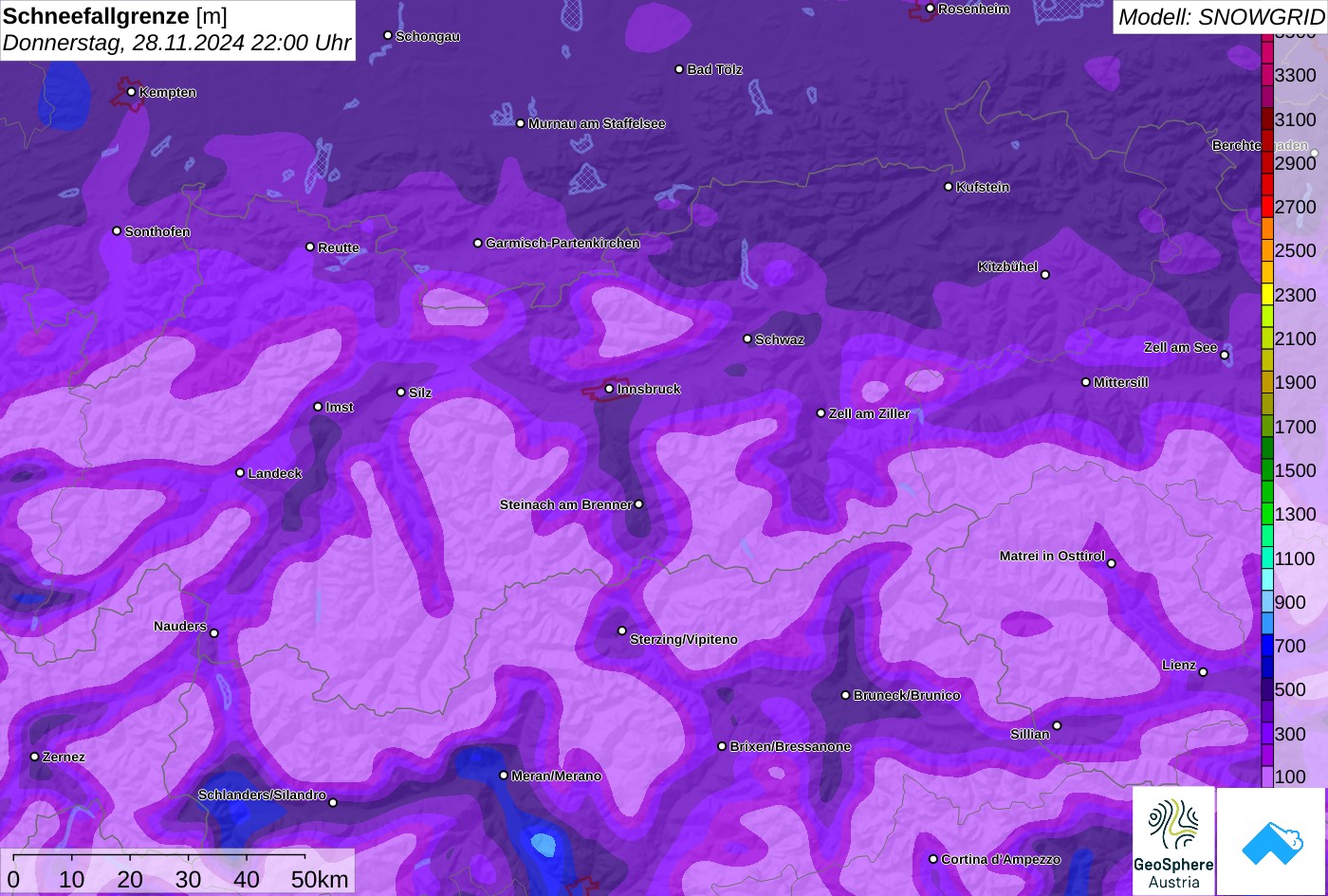The width and height of the screenshot is (1328, 896).
Task: Click the blue cloud arrow logo
Action: pyautogui.click(x=1271, y=841)
